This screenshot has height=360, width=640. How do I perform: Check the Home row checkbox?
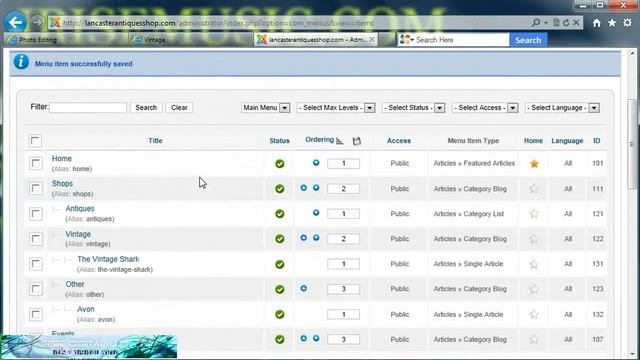pyautogui.click(x=36, y=164)
